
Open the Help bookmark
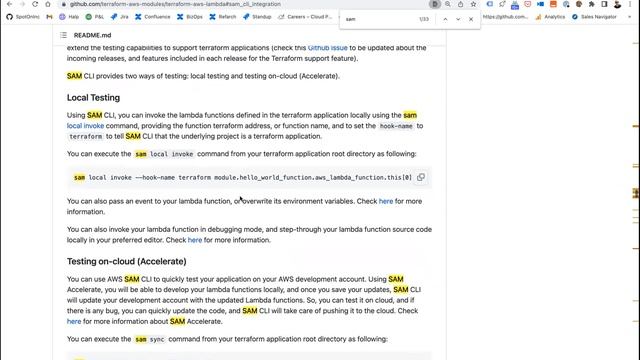[69, 17]
